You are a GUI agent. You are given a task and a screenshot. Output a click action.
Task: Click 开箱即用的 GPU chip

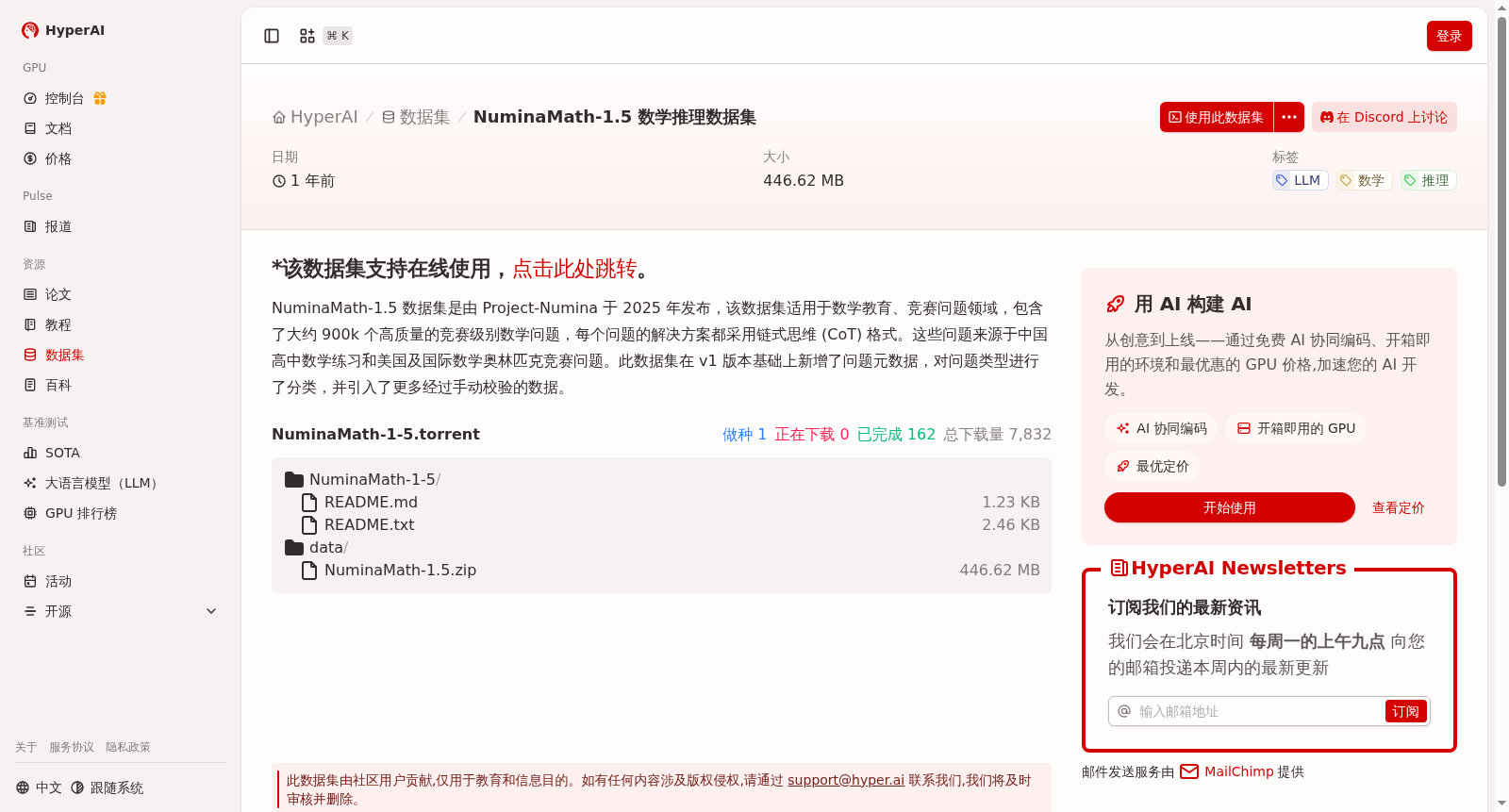pyautogui.click(x=1296, y=428)
